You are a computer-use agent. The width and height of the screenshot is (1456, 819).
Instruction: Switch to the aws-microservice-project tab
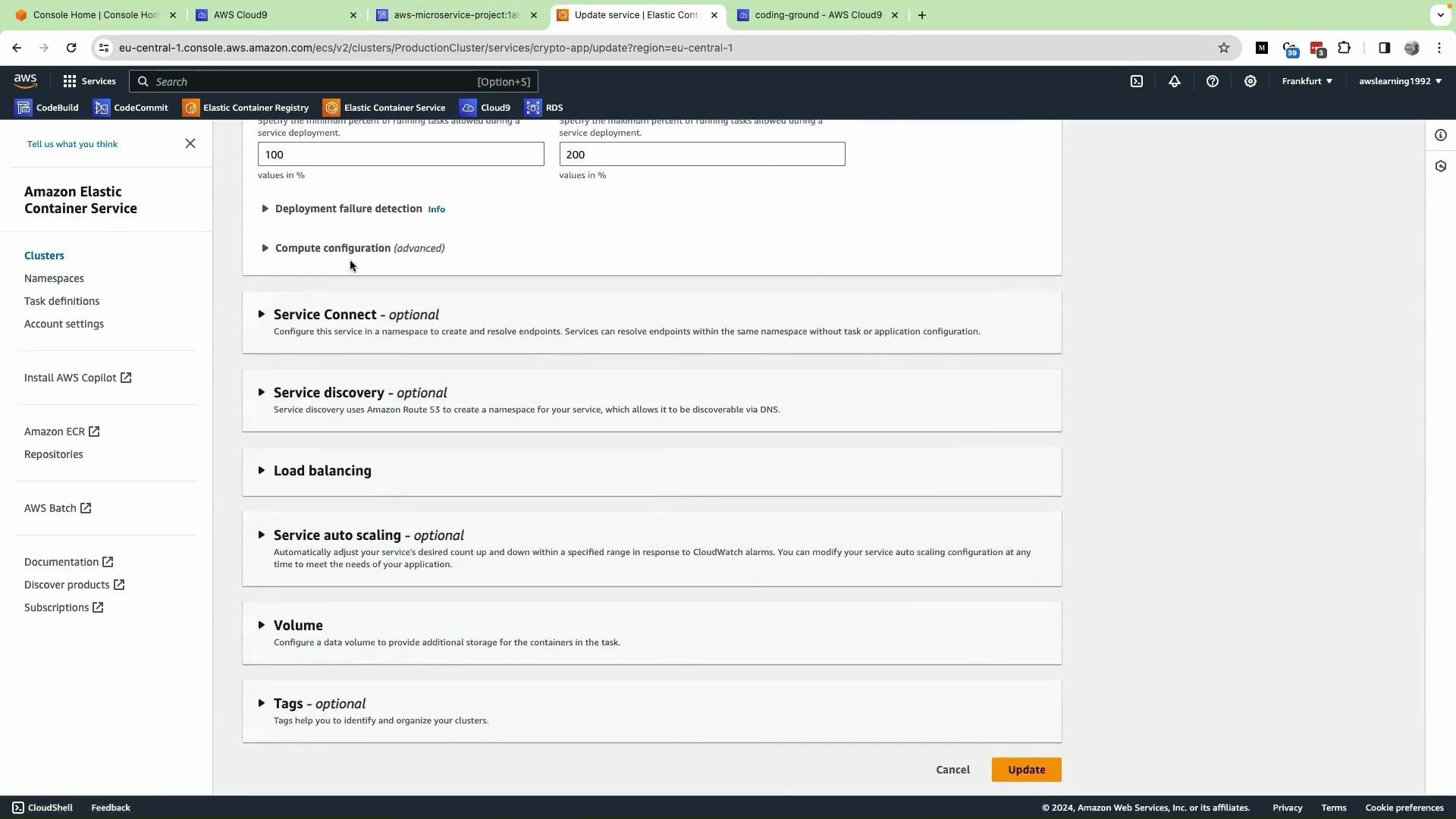(457, 15)
